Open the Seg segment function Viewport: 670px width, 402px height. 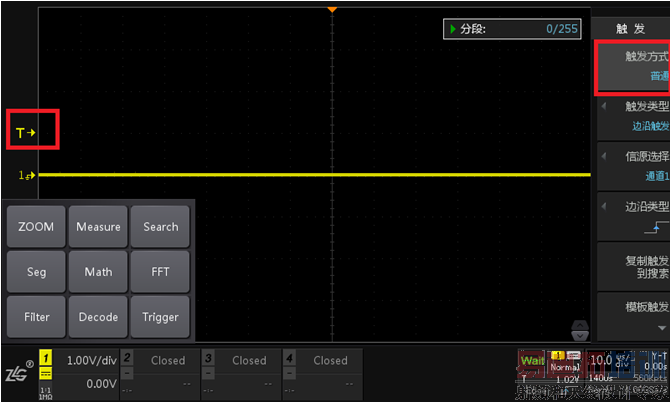(x=36, y=272)
